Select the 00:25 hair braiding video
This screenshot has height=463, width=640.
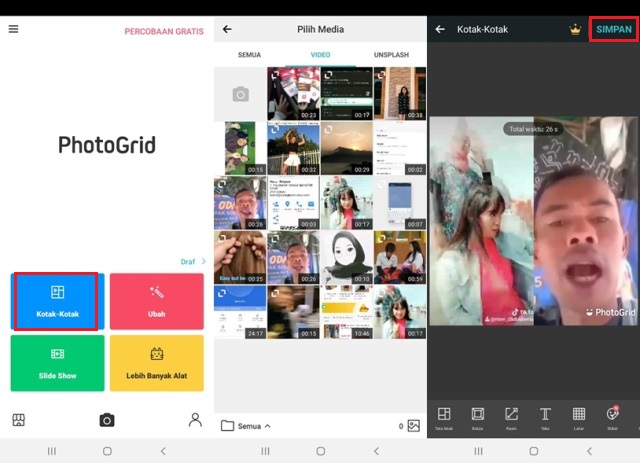pos(240,258)
